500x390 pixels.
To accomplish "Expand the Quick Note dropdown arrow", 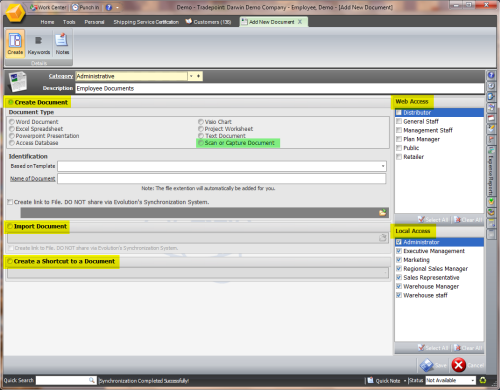I will pos(405,380).
